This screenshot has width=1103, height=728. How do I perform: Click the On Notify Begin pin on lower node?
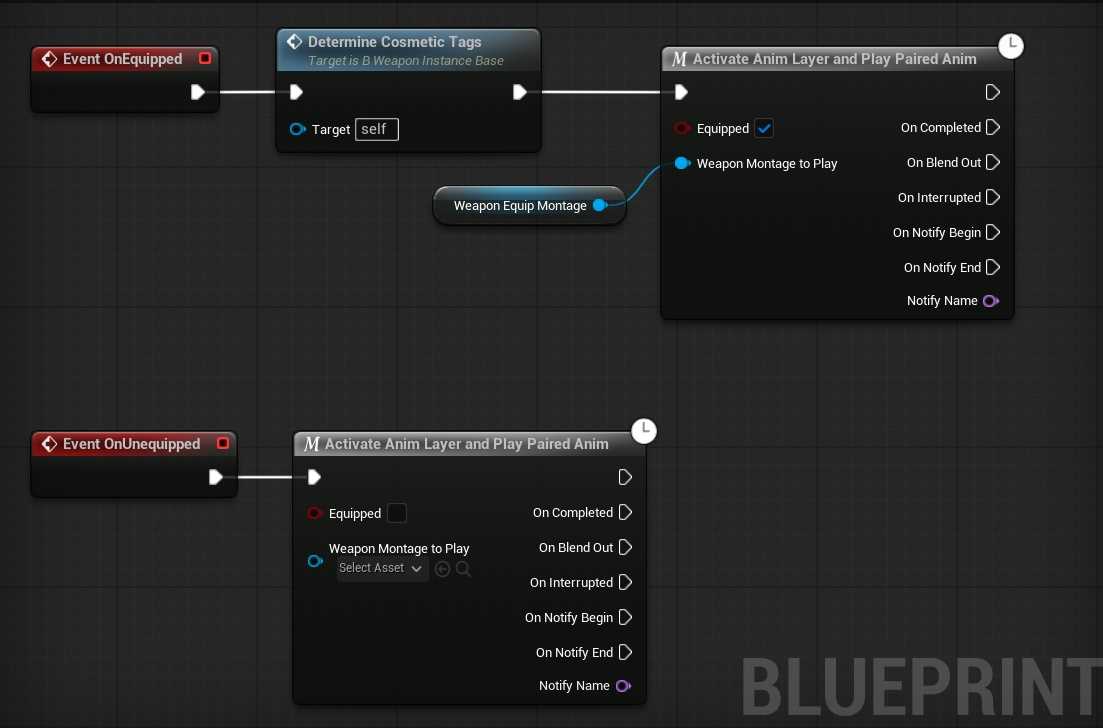(x=625, y=617)
